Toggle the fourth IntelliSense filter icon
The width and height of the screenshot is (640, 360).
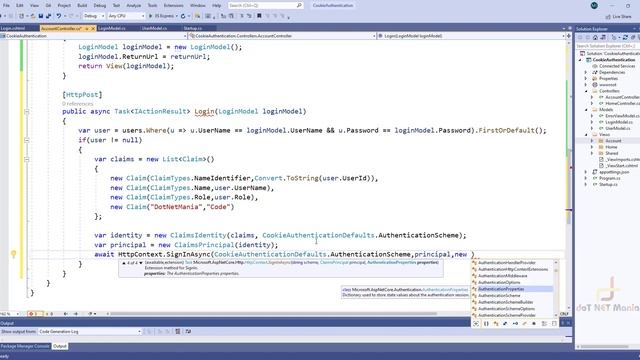[505, 323]
